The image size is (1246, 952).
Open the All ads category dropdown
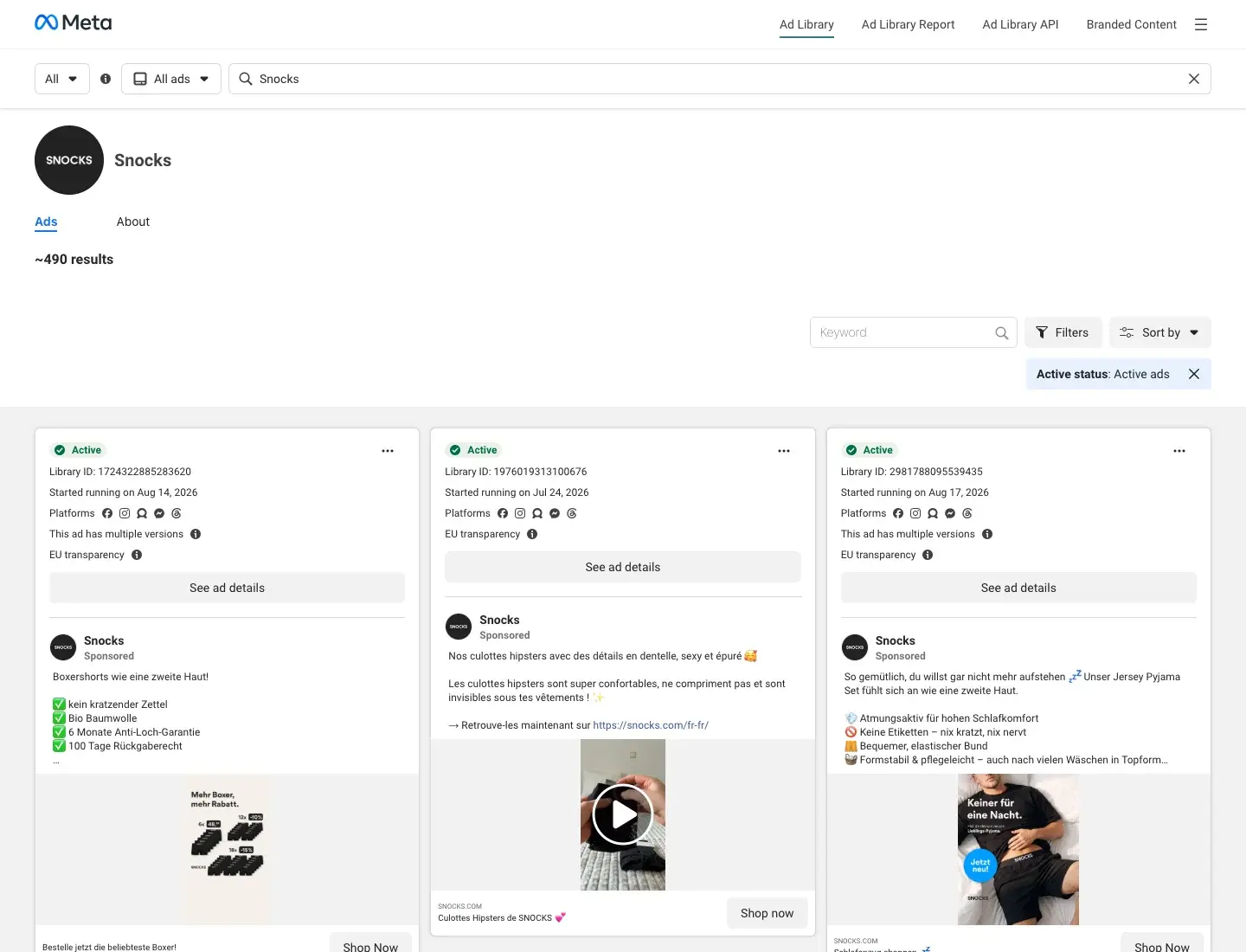click(x=171, y=79)
